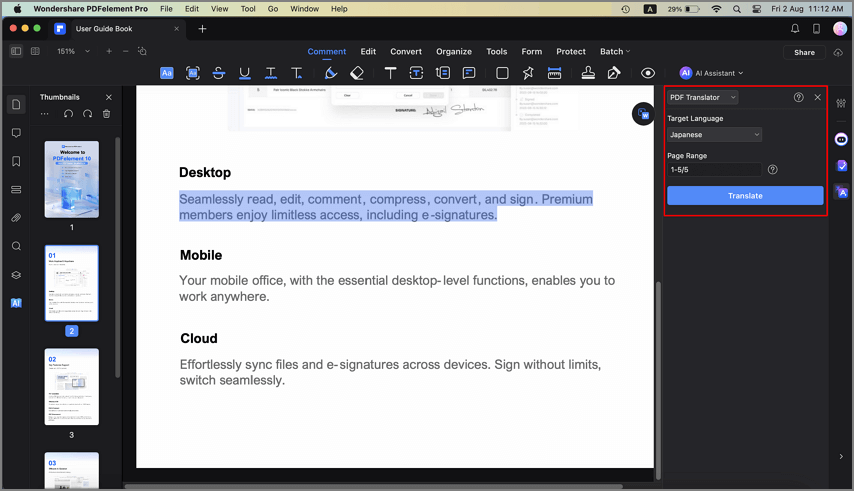Select page 3 thumbnail
This screenshot has width=854, height=491.
(x=72, y=386)
